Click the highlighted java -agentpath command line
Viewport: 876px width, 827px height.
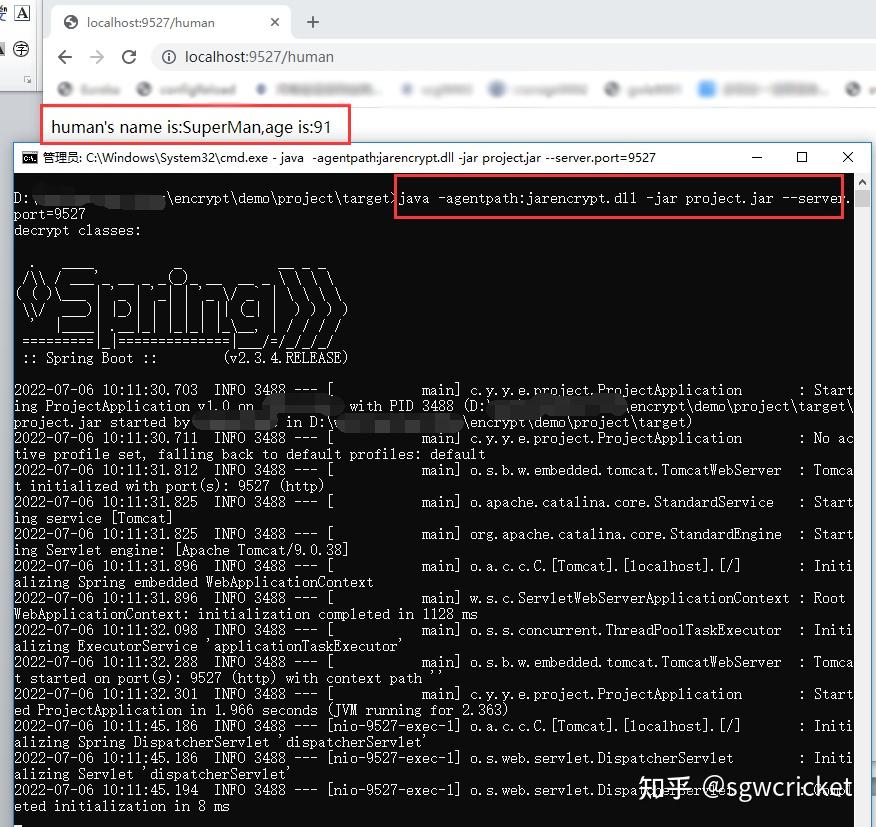pos(620,197)
